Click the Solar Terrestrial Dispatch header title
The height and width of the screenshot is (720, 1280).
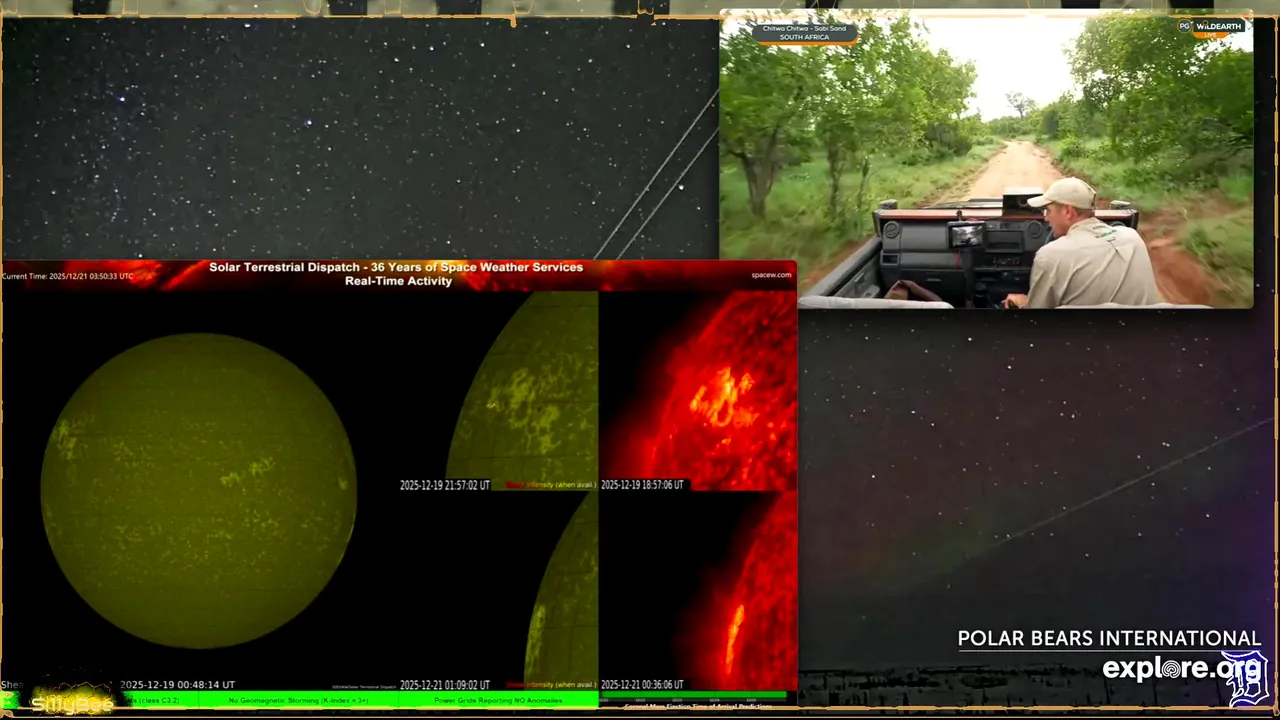coord(396,267)
